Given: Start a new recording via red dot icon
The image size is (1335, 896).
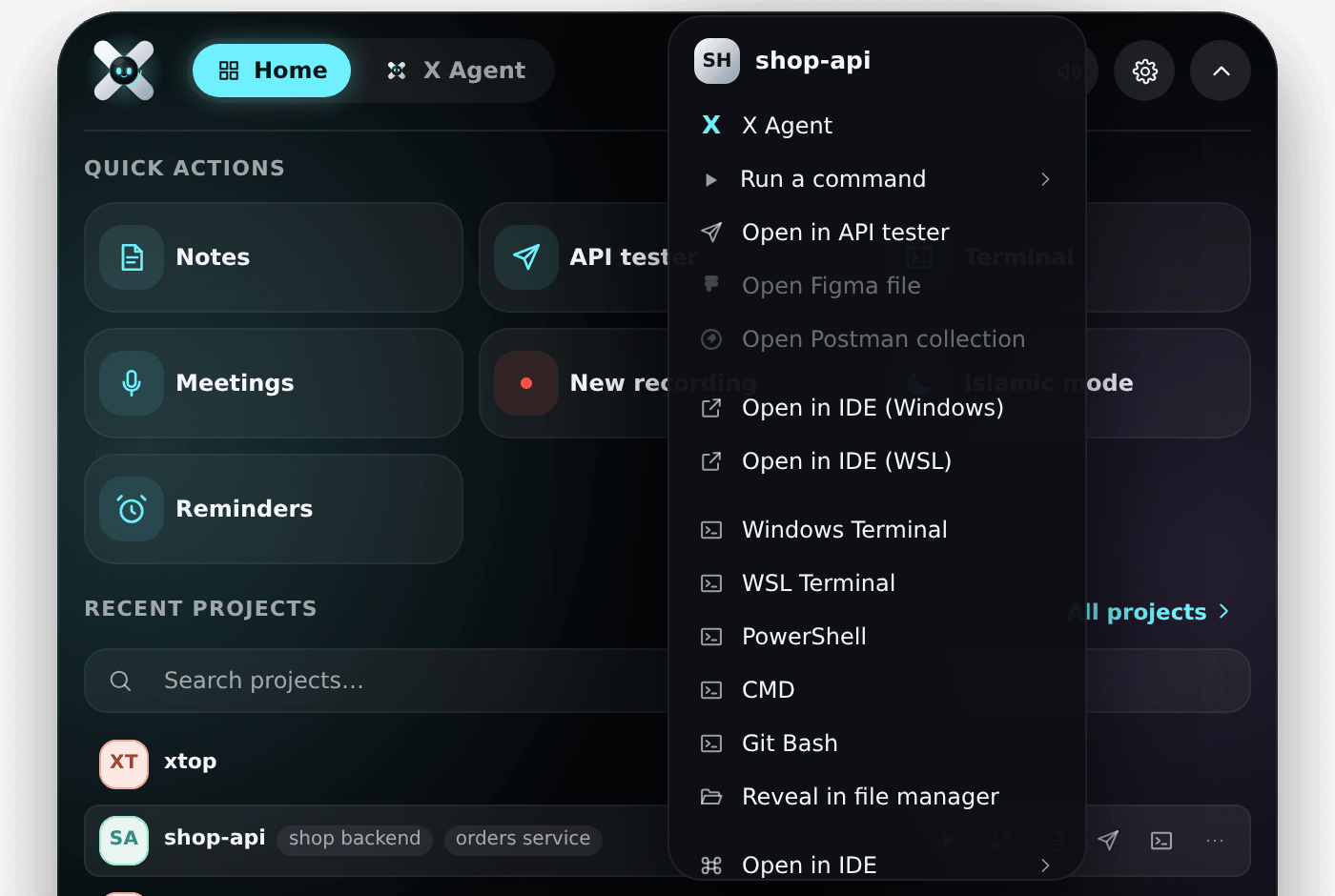Looking at the screenshot, I should (x=526, y=383).
